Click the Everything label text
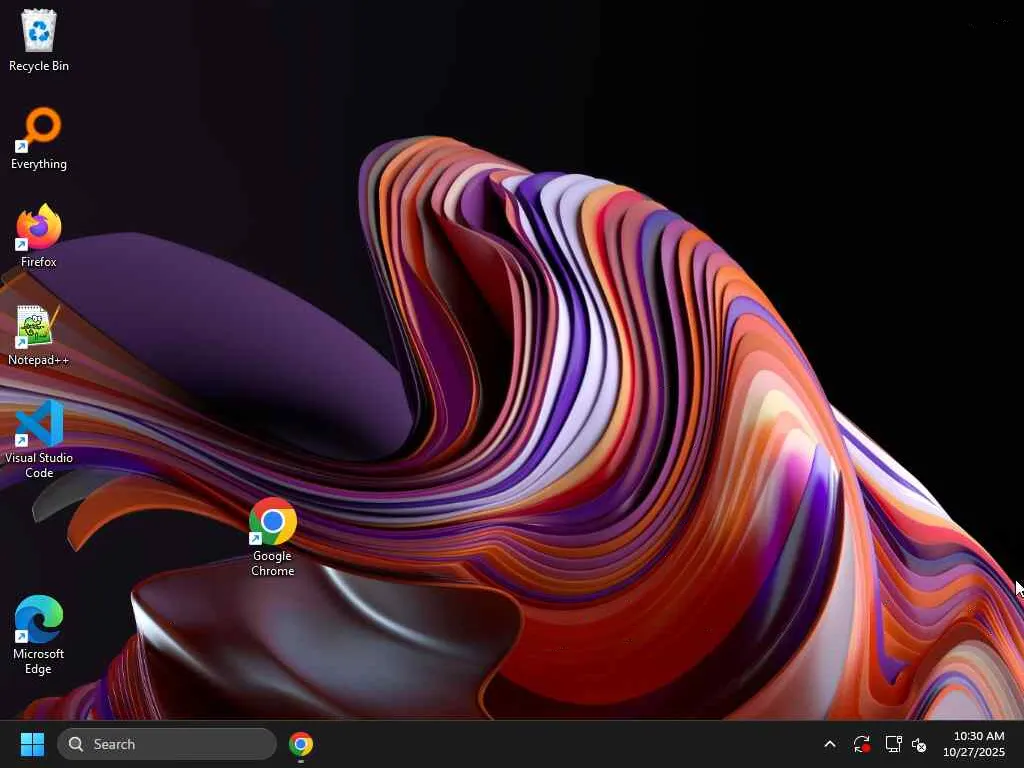Screen dimensions: 1024x768 [39, 164]
